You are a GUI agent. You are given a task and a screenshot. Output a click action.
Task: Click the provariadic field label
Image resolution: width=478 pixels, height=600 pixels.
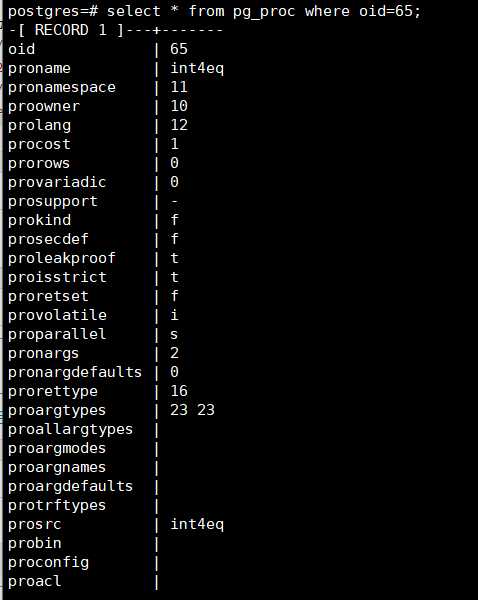57,182
